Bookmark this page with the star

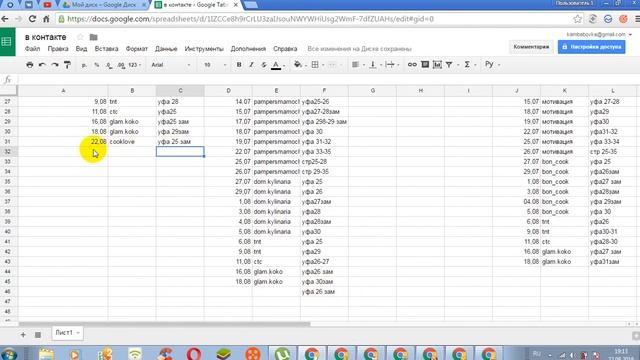coord(577,19)
